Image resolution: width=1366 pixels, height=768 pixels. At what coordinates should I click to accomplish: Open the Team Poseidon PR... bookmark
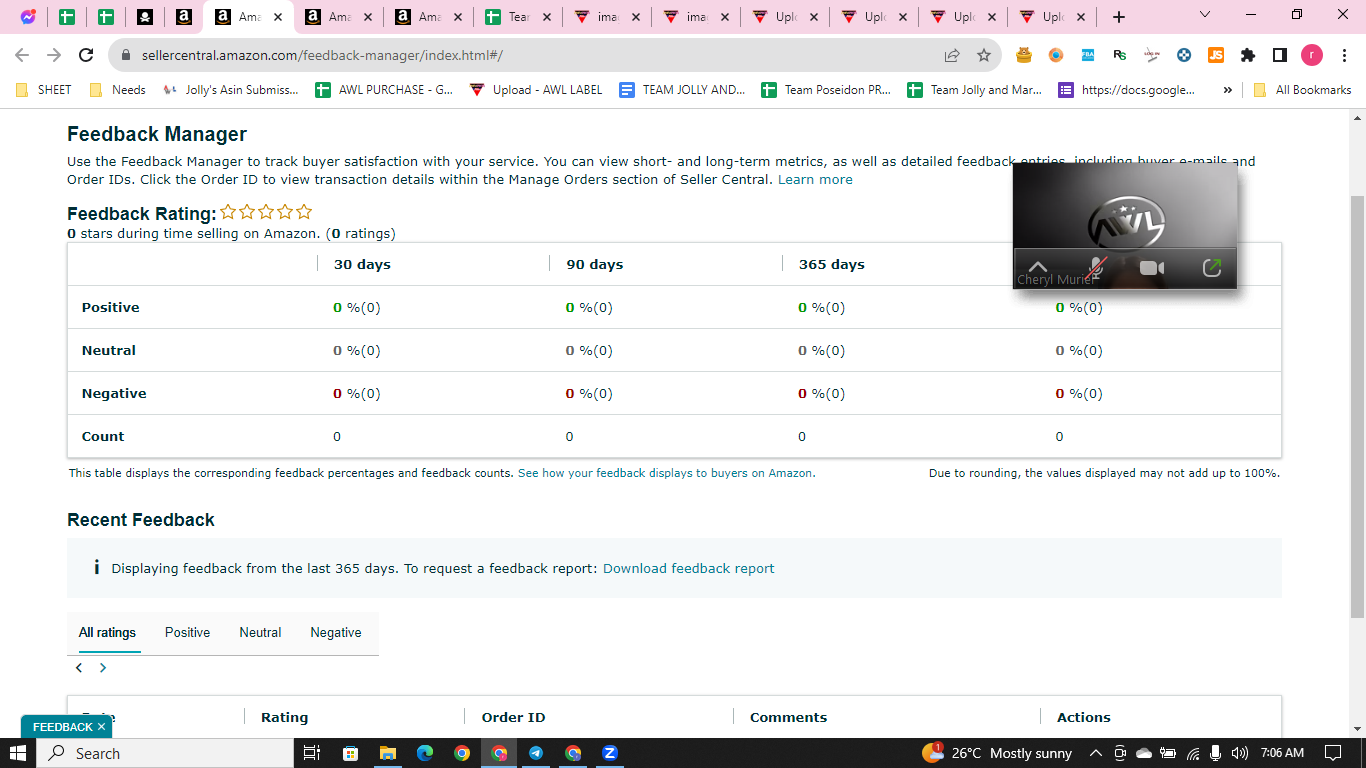coord(826,90)
